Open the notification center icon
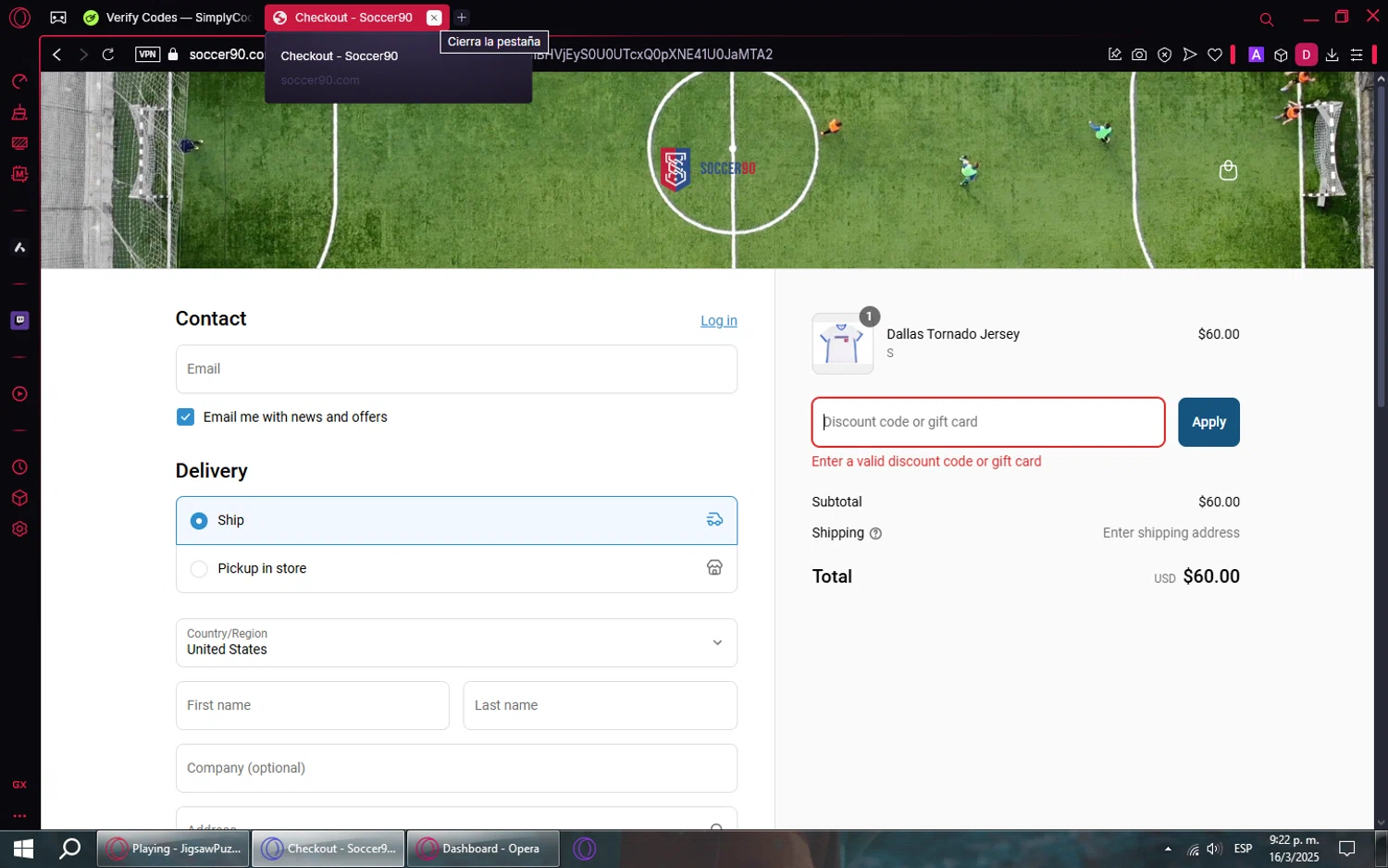This screenshot has height=868, width=1388. (x=1347, y=849)
